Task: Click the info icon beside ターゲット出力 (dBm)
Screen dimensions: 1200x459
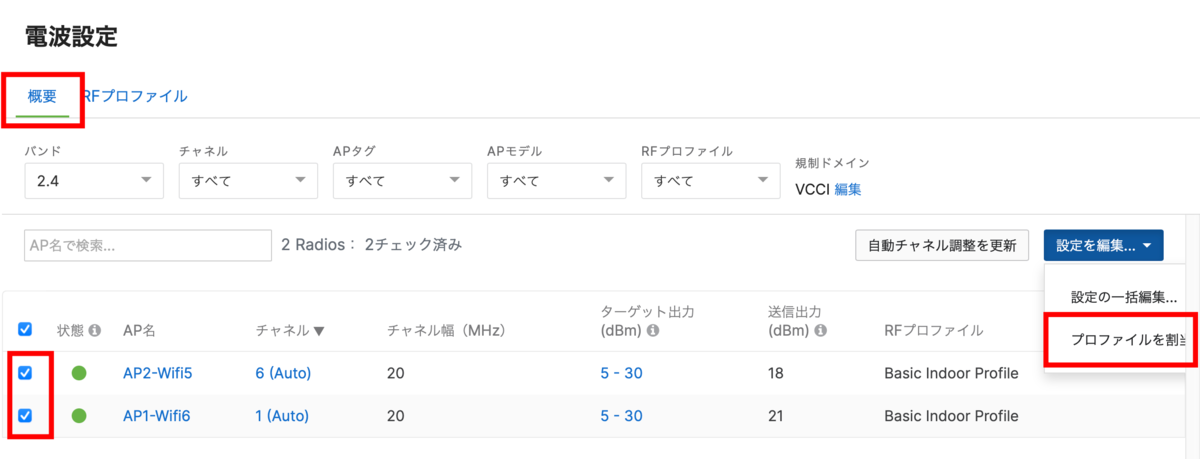Action: pyautogui.click(x=653, y=330)
